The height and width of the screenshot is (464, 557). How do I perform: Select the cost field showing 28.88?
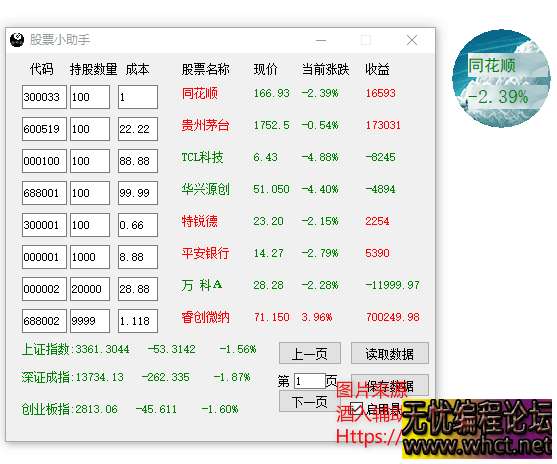pos(138,289)
